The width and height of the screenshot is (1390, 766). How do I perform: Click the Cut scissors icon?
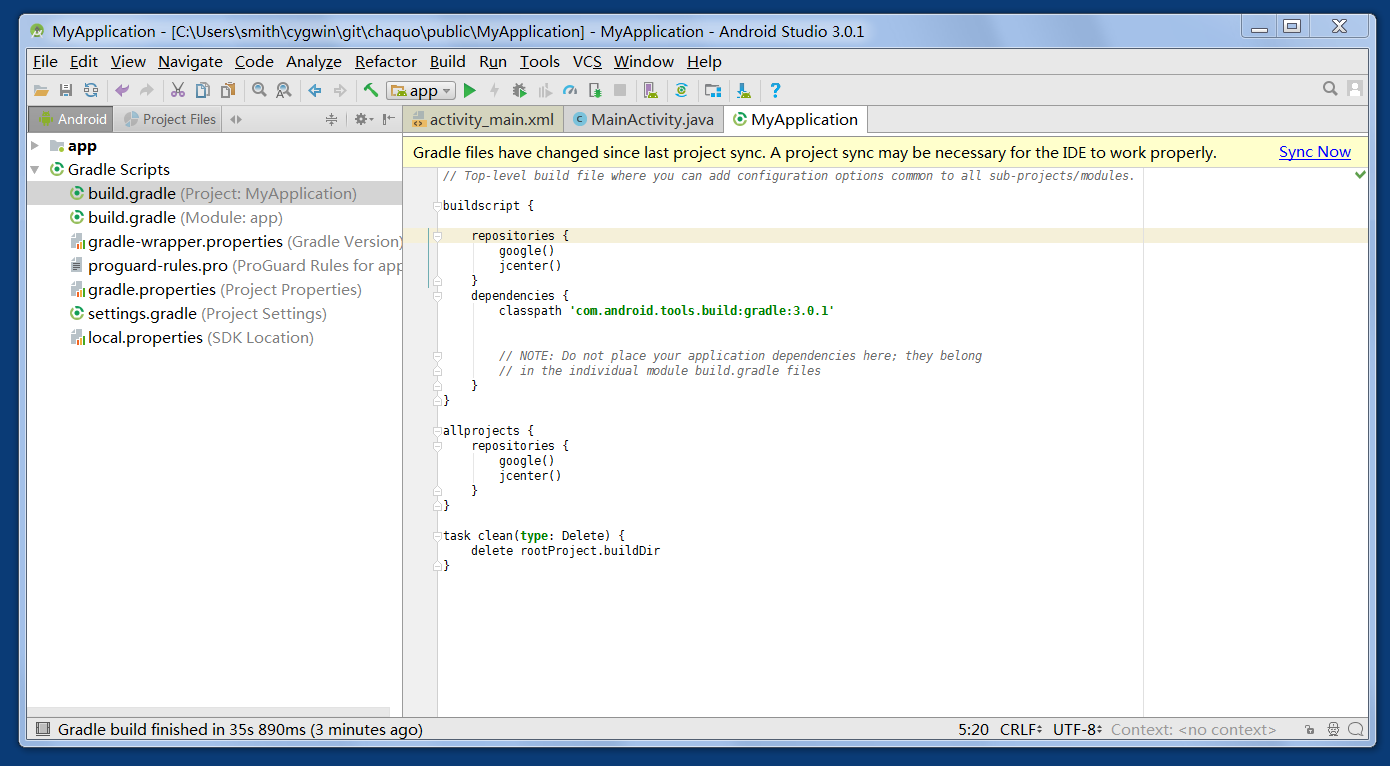click(178, 91)
